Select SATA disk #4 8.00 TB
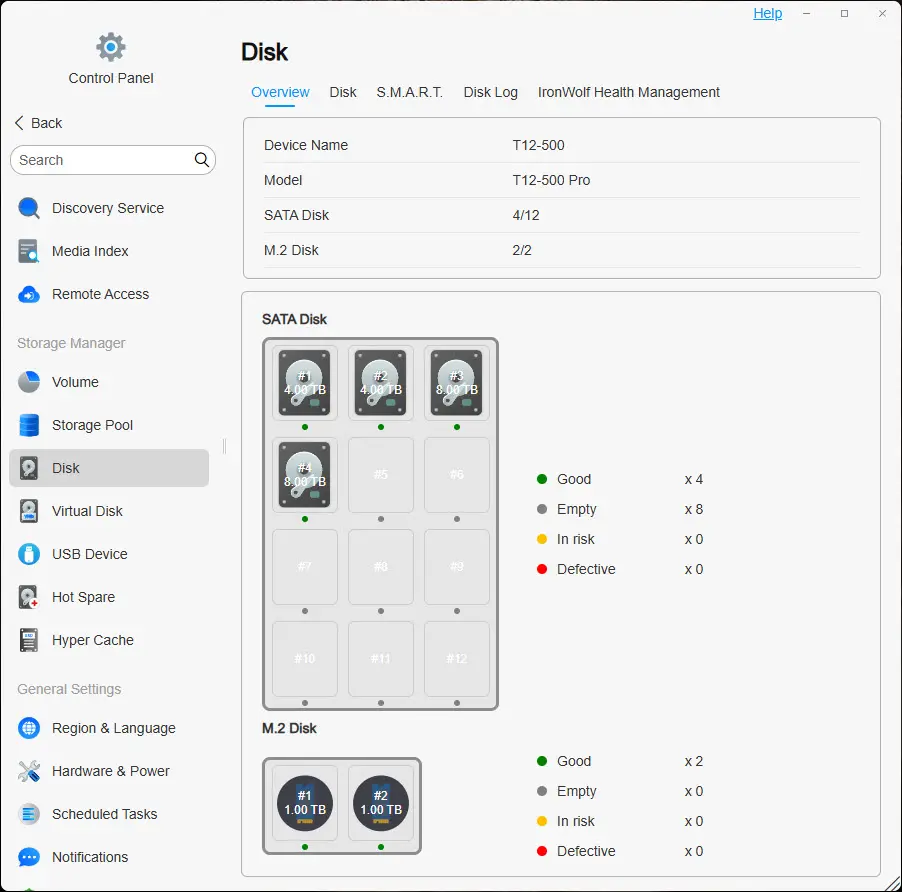 (305, 475)
